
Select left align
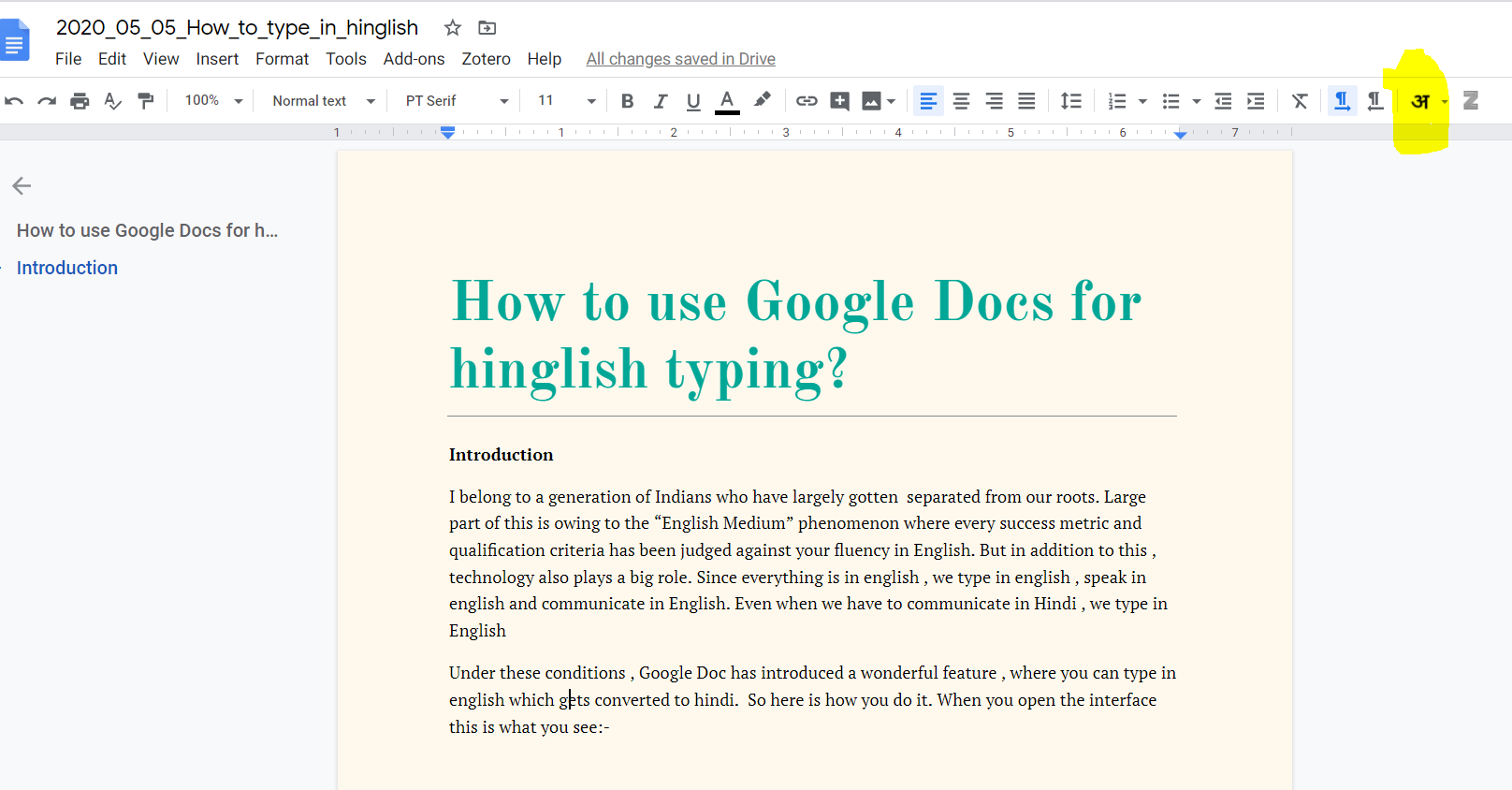[x=928, y=101]
